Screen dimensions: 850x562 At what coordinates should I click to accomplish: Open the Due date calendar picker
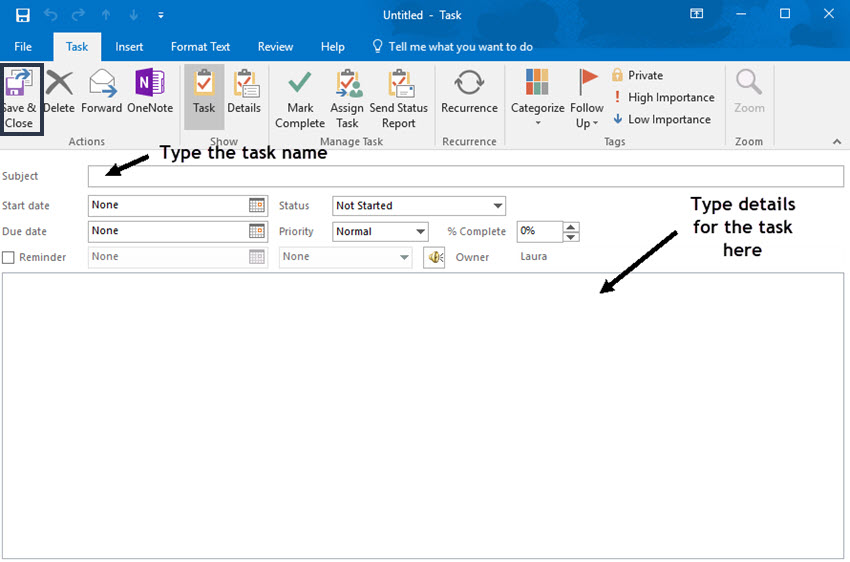point(257,231)
